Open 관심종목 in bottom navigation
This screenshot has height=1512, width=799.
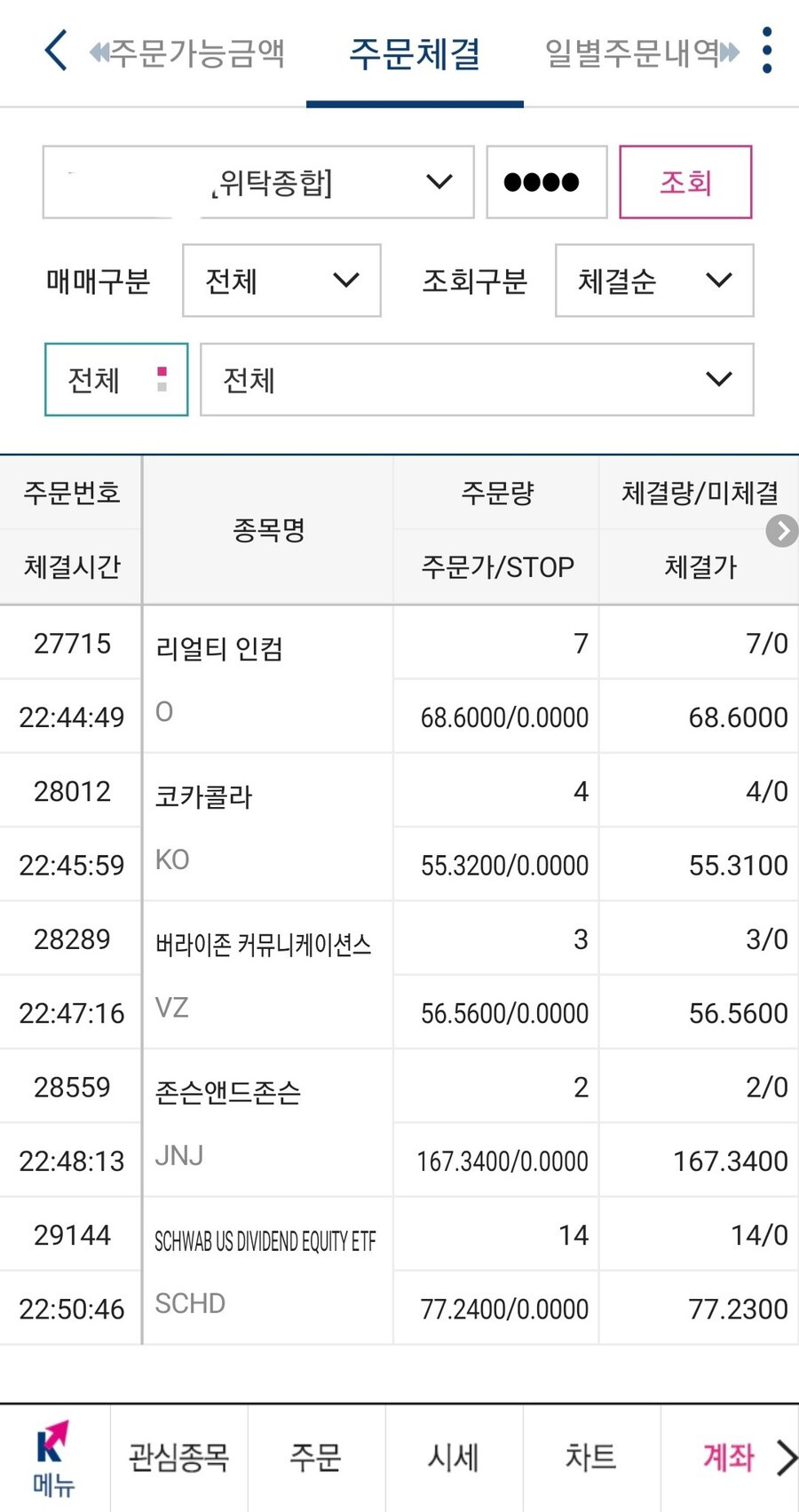179,1457
